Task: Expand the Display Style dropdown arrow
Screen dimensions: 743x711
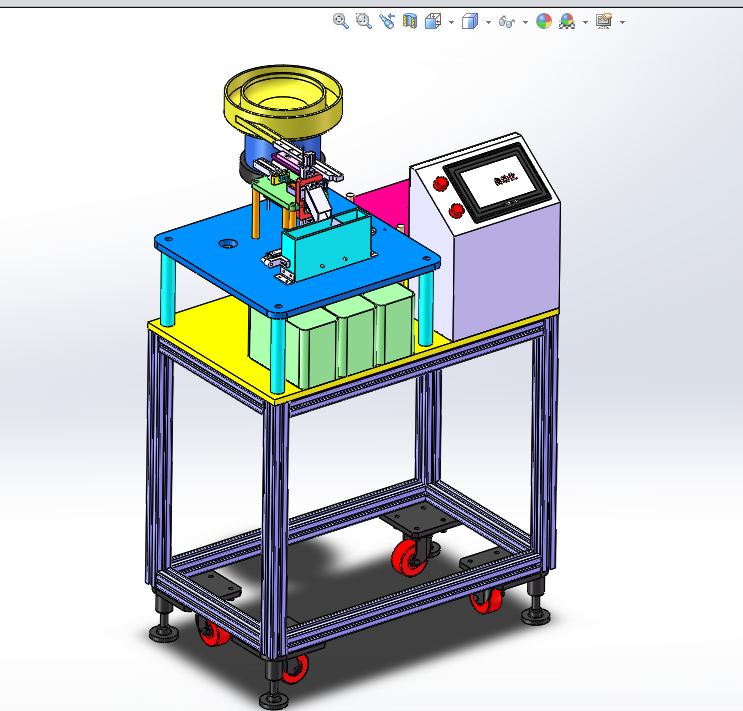Action: pyautogui.click(x=488, y=22)
